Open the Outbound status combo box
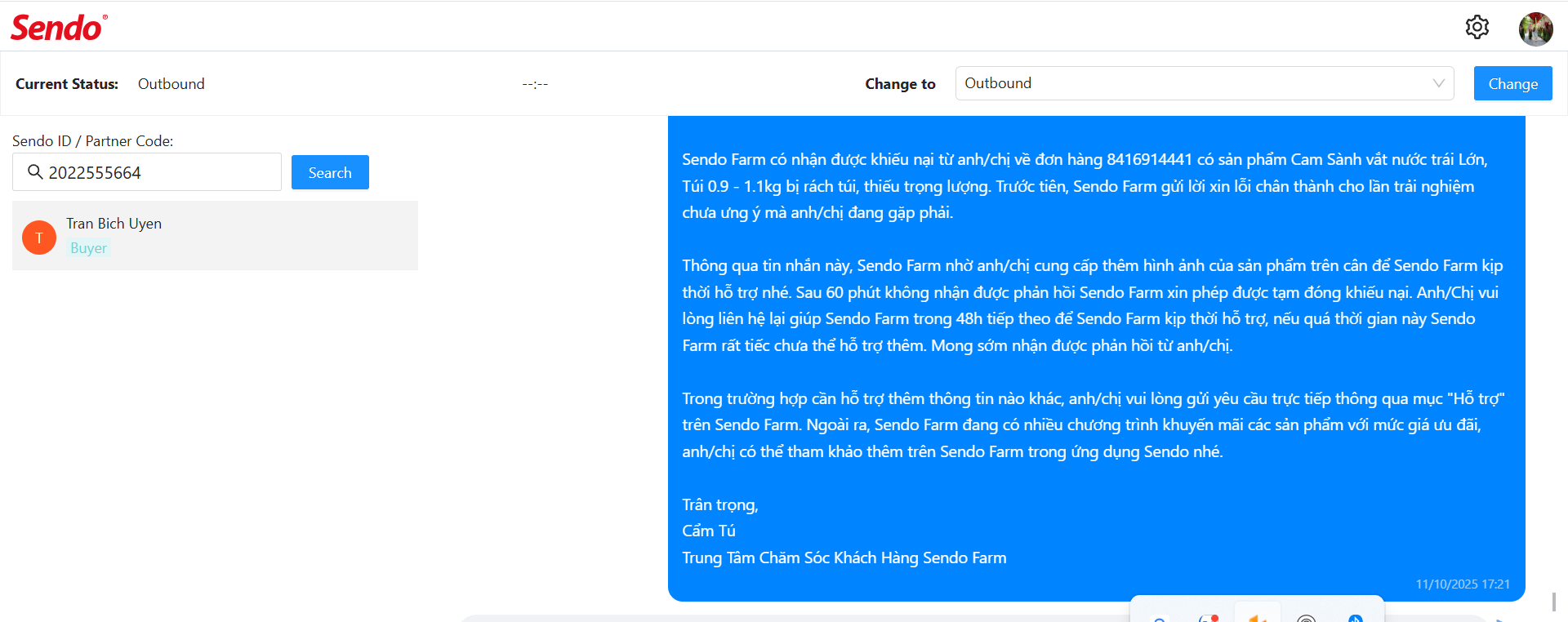 tap(1192, 83)
